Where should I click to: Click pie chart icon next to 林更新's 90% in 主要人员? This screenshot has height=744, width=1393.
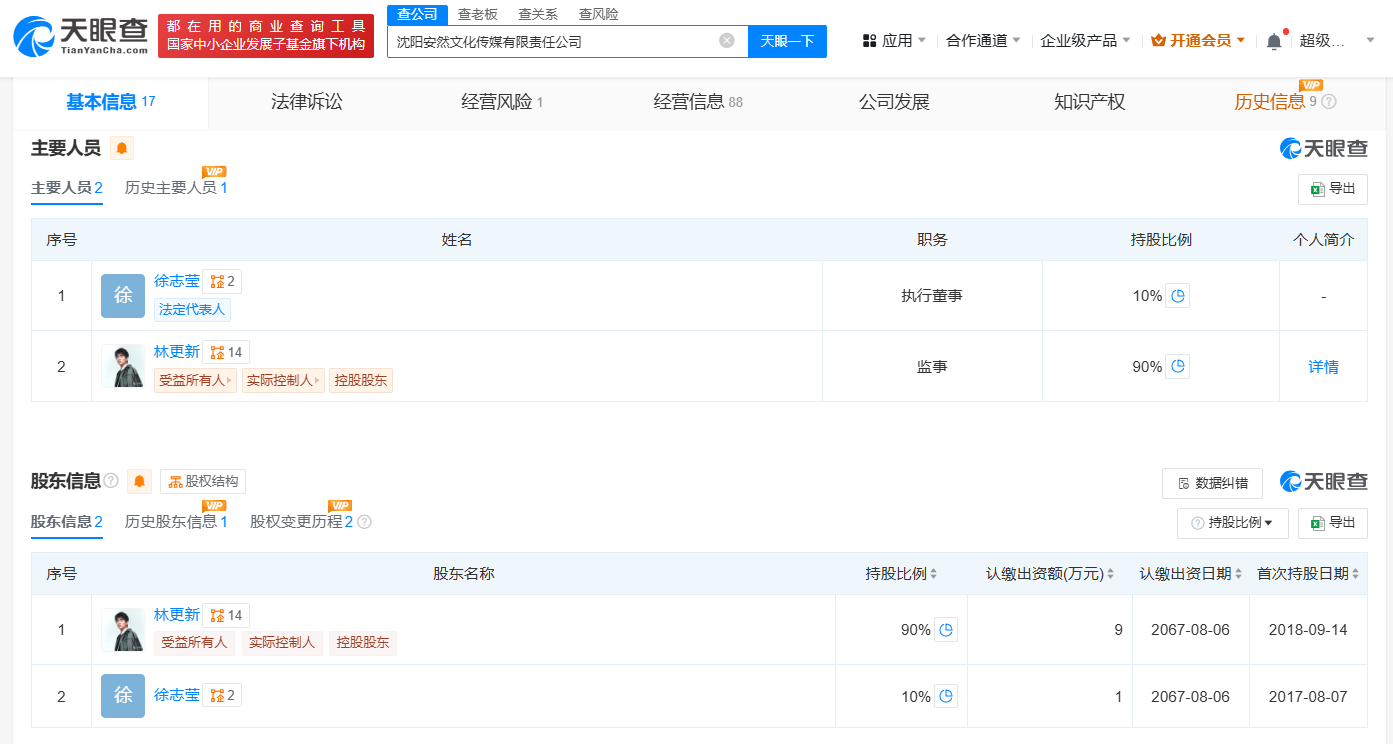1178,367
